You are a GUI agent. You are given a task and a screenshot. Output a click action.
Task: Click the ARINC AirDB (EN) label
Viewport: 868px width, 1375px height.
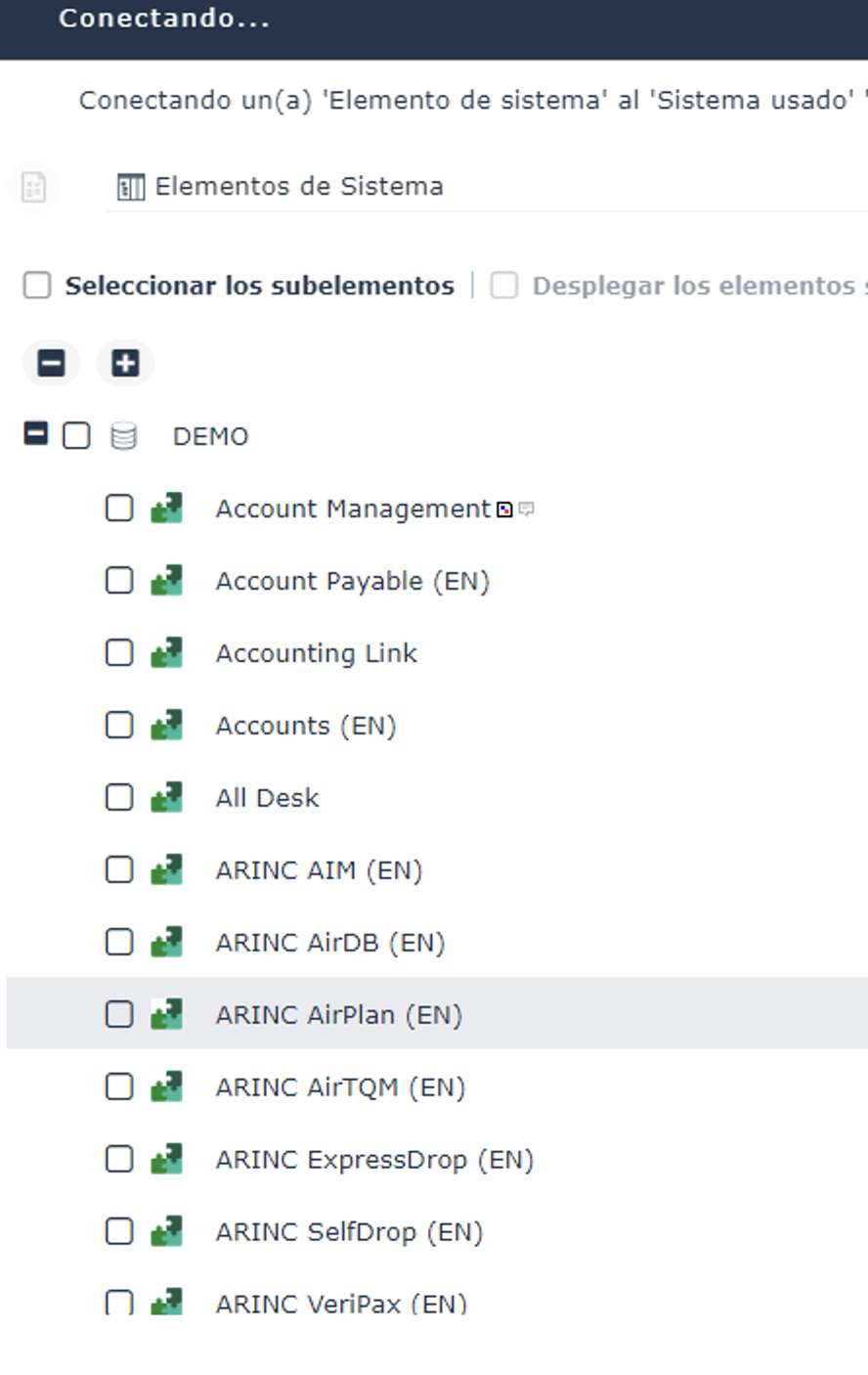pyautogui.click(x=330, y=943)
